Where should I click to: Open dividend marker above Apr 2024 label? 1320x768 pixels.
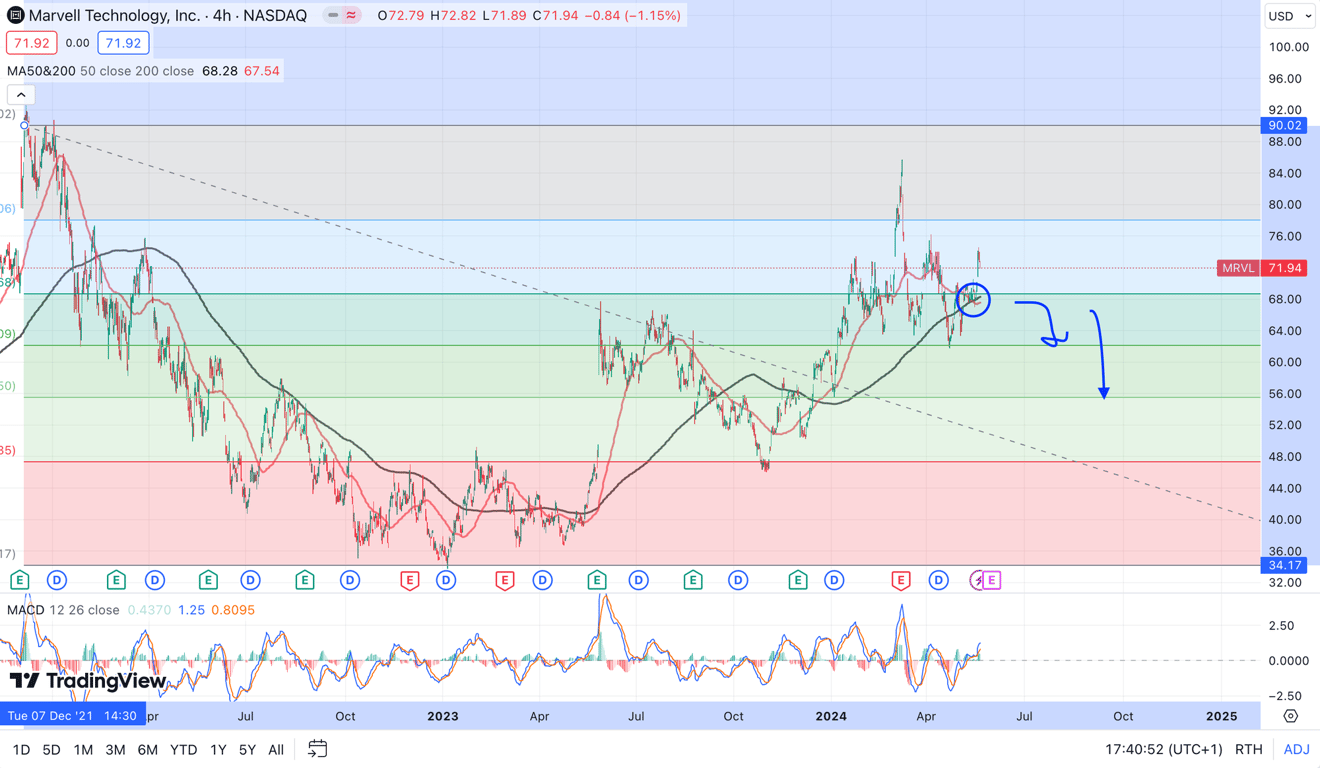pyautogui.click(x=938, y=580)
